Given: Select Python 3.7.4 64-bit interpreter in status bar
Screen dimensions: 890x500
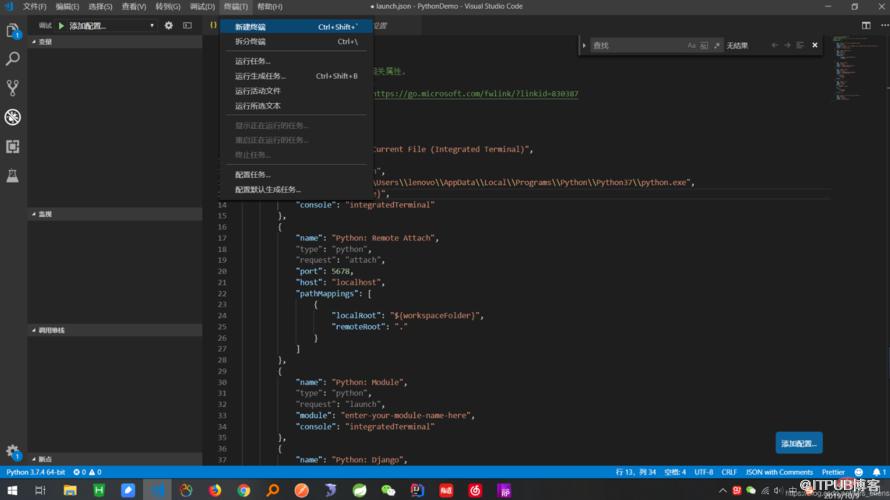Looking at the screenshot, I should (36, 472).
